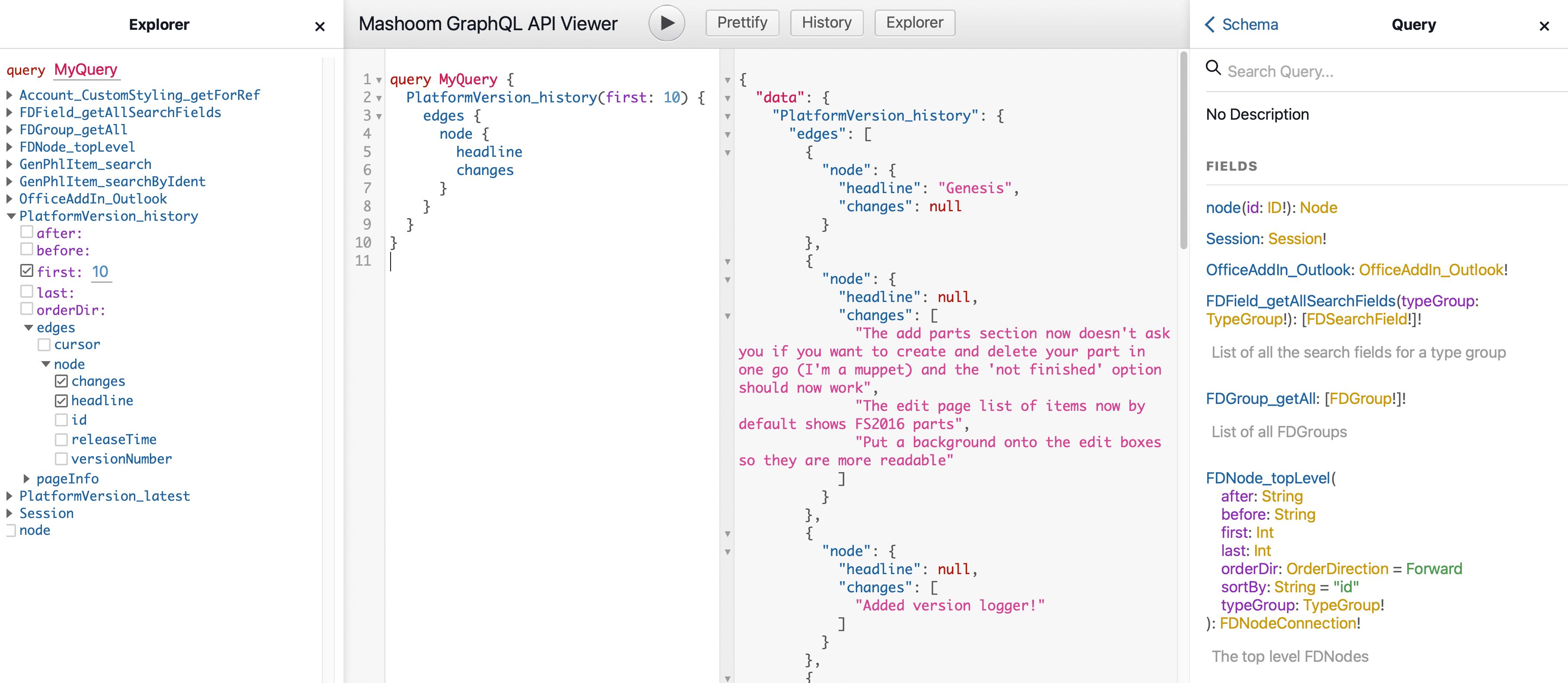Expand FDGroup_getAll tree item

click(10, 130)
